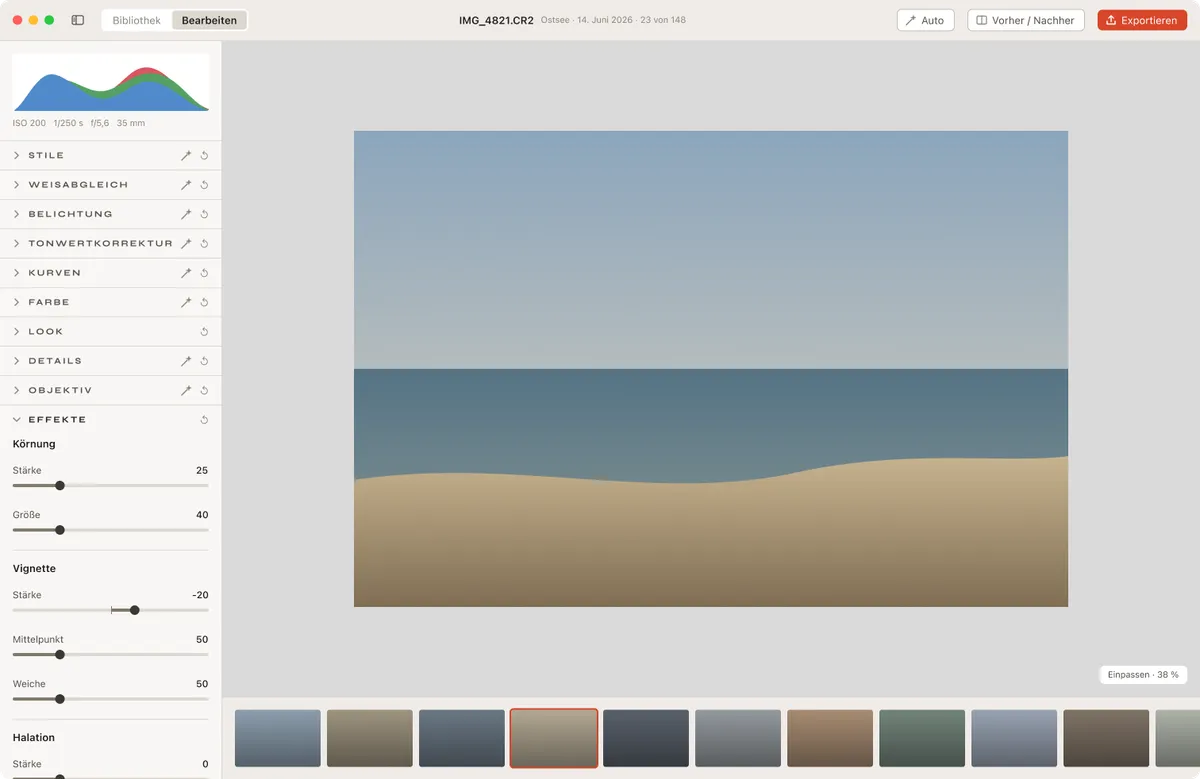Select the red-outlined filmstrip thumbnail

pyautogui.click(x=554, y=738)
